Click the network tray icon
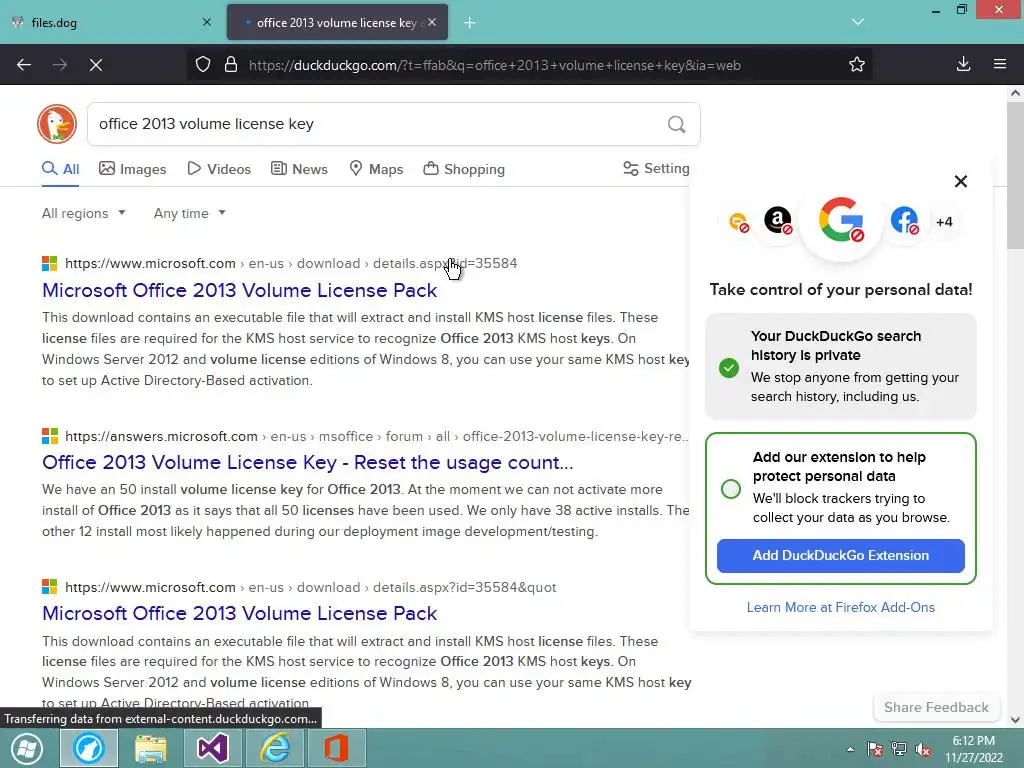Screen dimensions: 1024x768 899,749
